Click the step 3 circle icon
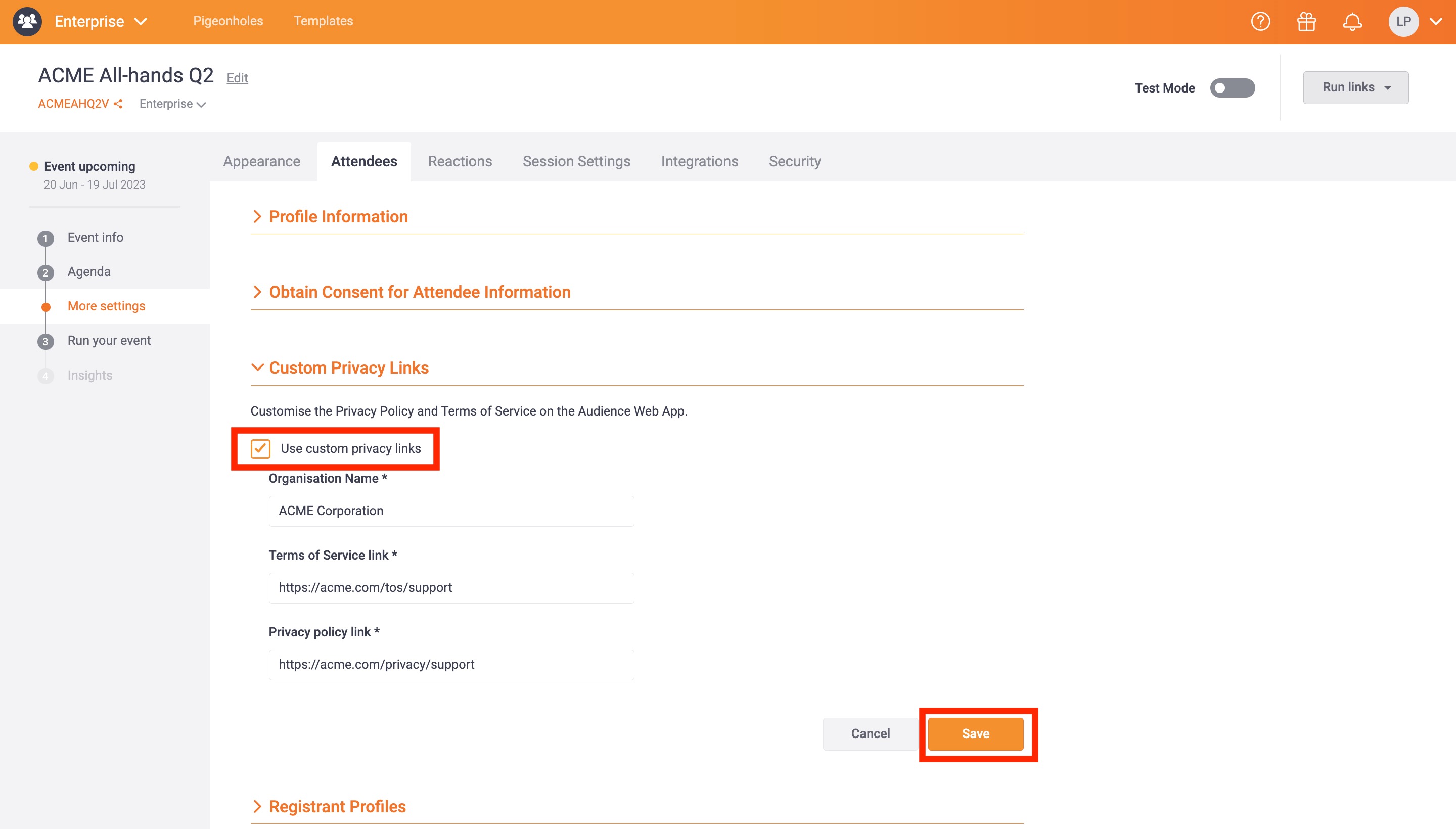This screenshot has height=829, width=1456. click(x=45, y=341)
